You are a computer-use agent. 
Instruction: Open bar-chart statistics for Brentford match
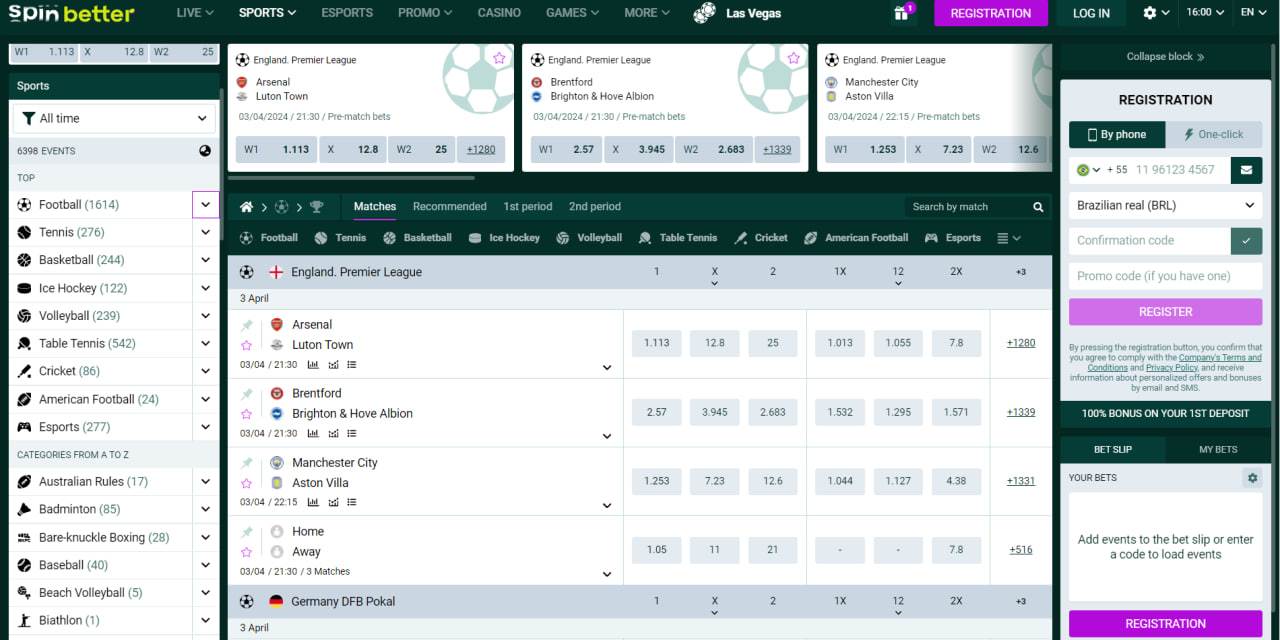tap(313, 434)
